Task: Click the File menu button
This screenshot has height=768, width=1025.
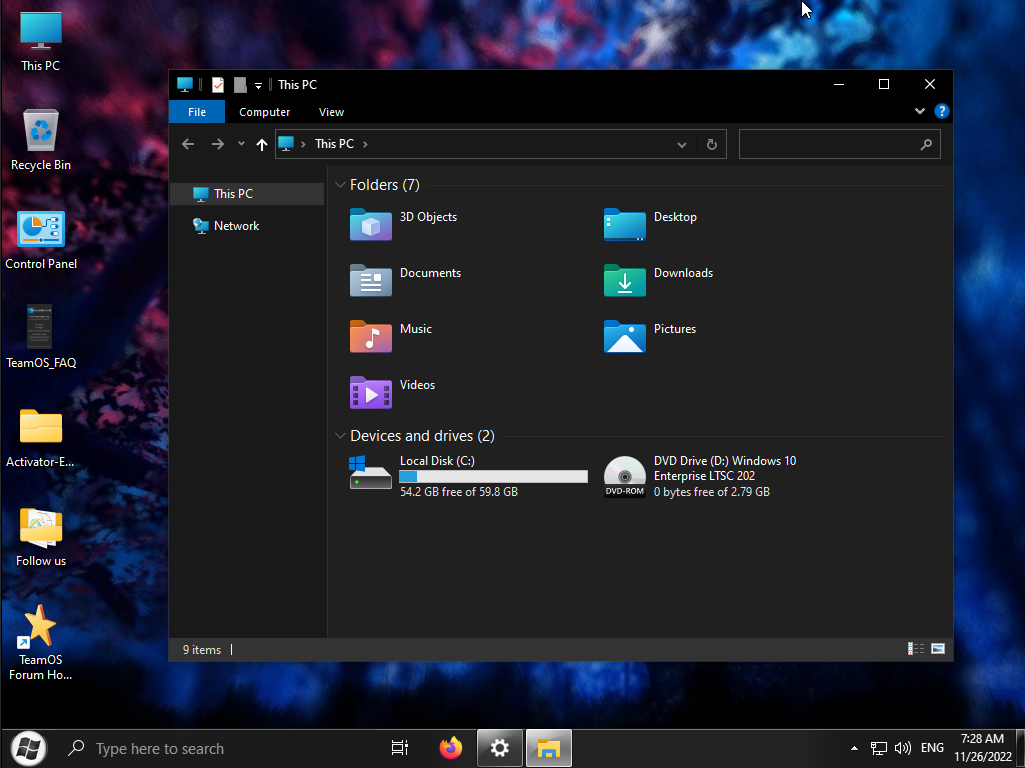Action: pos(197,112)
